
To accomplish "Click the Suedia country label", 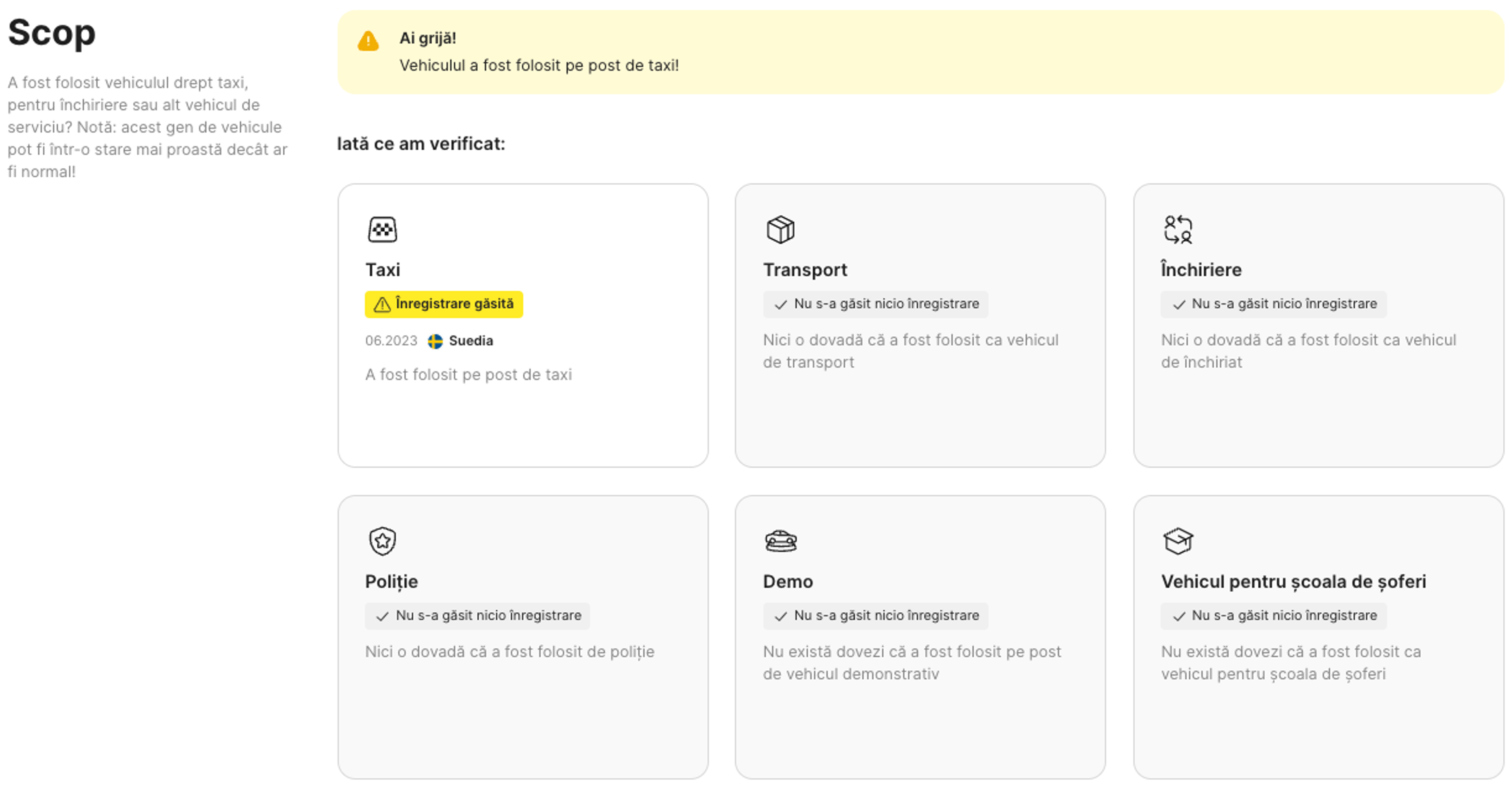I will [471, 341].
